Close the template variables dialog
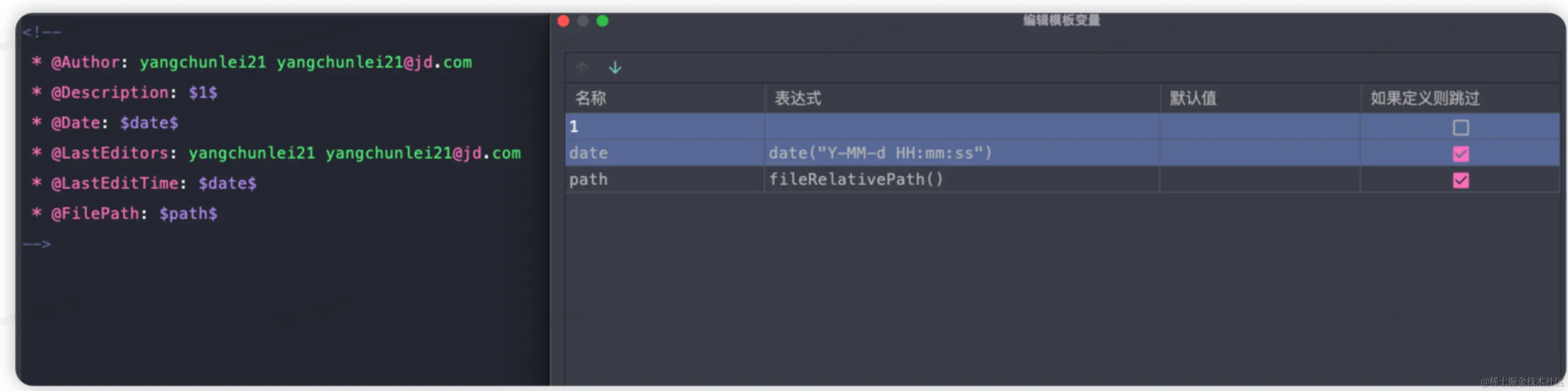Screen dimensions: 1568x391 (x=563, y=21)
